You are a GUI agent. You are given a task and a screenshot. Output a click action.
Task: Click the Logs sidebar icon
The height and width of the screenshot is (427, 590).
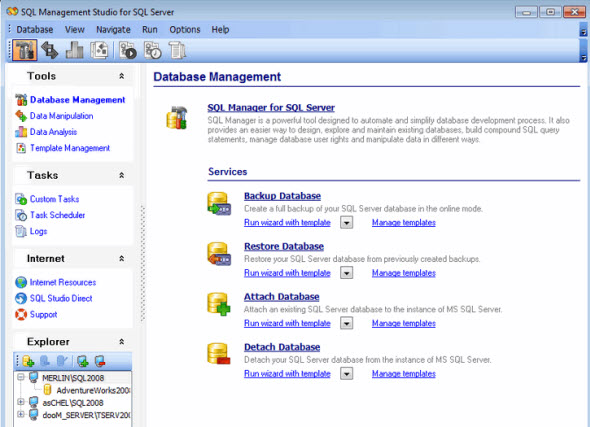(x=21, y=231)
